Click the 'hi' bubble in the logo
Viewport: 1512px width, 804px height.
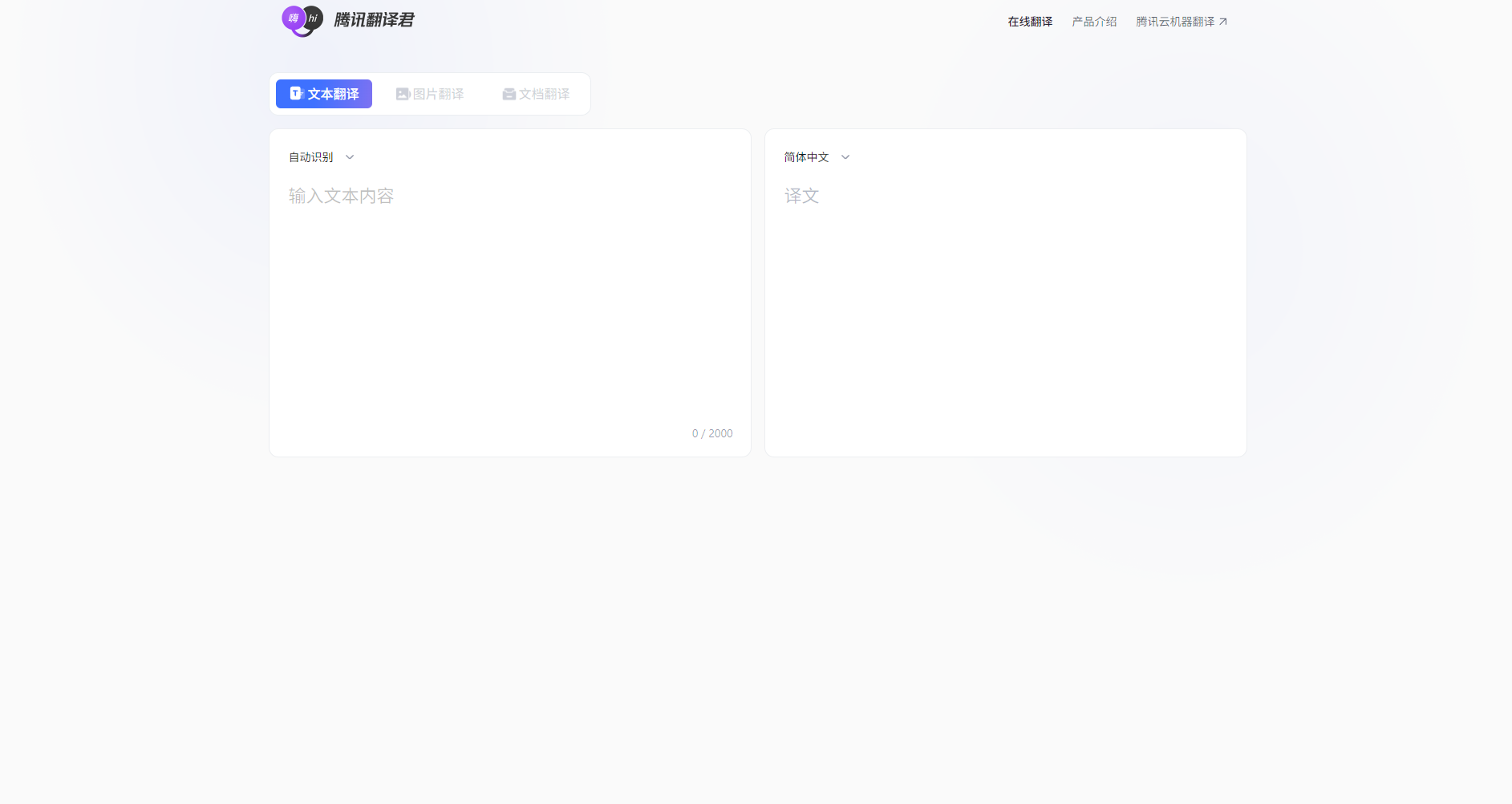click(x=312, y=18)
